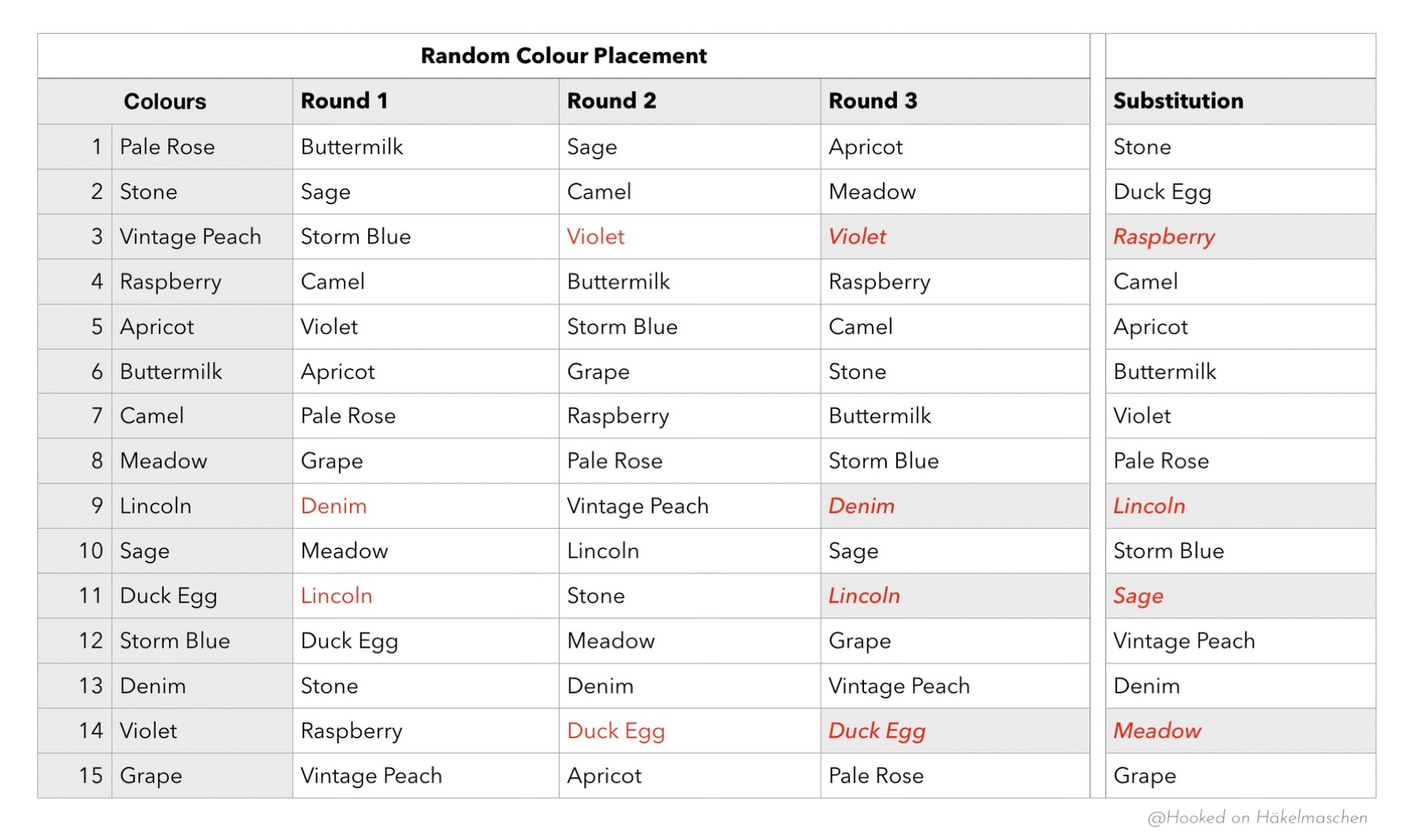Click 'Vintage Peach' in Colours row 3
The image size is (1419, 840).
[190, 236]
